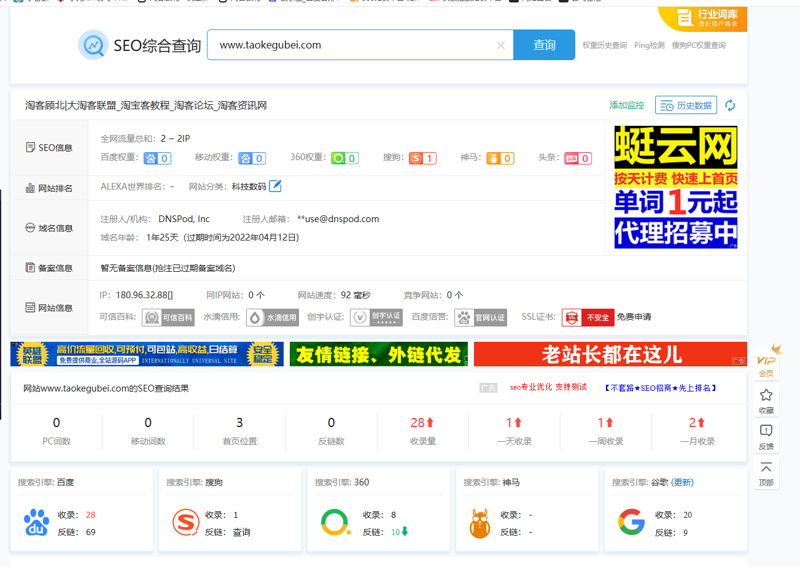Click the domain input field
The height and width of the screenshot is (567, 800).
[350, 45]
